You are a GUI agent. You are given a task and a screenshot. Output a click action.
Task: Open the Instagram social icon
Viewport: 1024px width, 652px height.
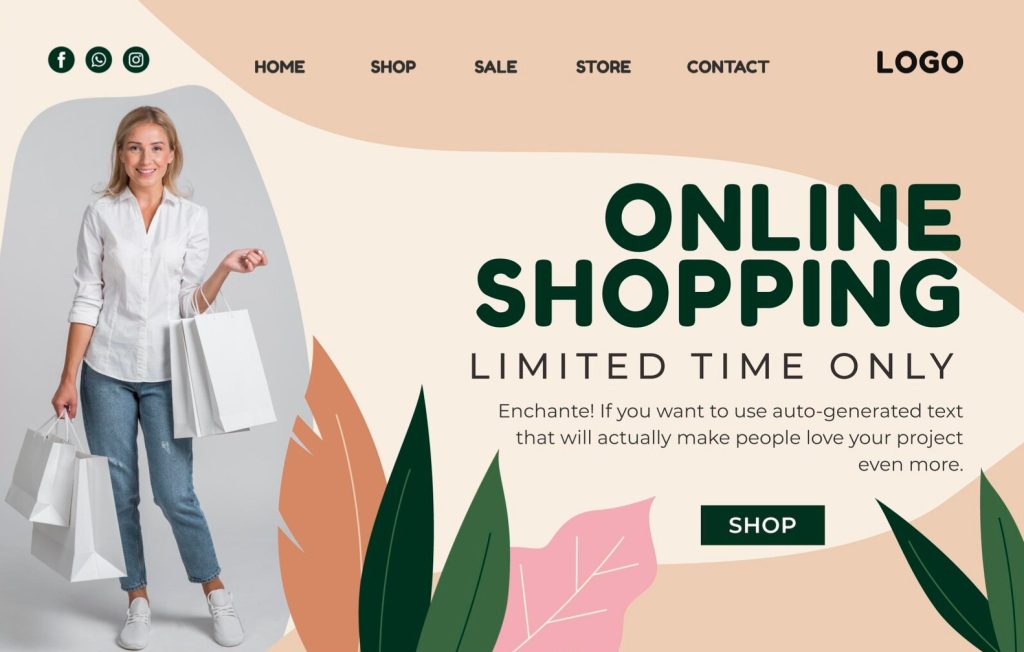point(136,59)
